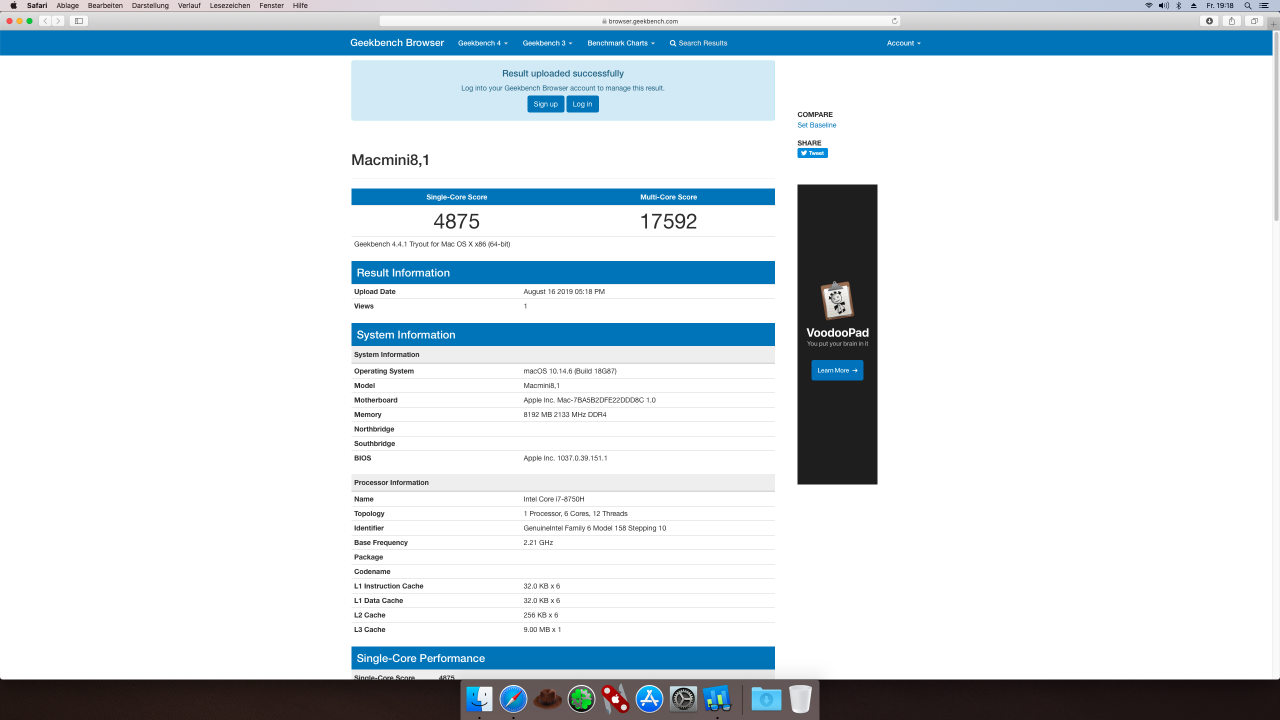Open Bearbeiten menu
The width and height of the screenshot is (1280, 720).
(x=105, y=5)
